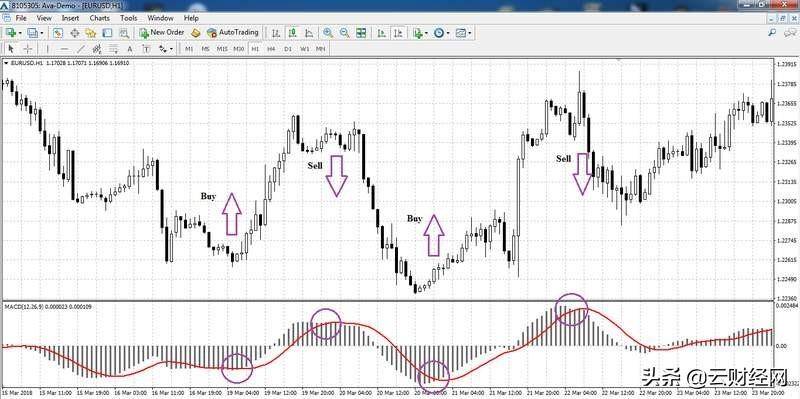The image size is (800, 399).
Task: Tile windows using the green grid icon
Action: (x=361, y=33)
